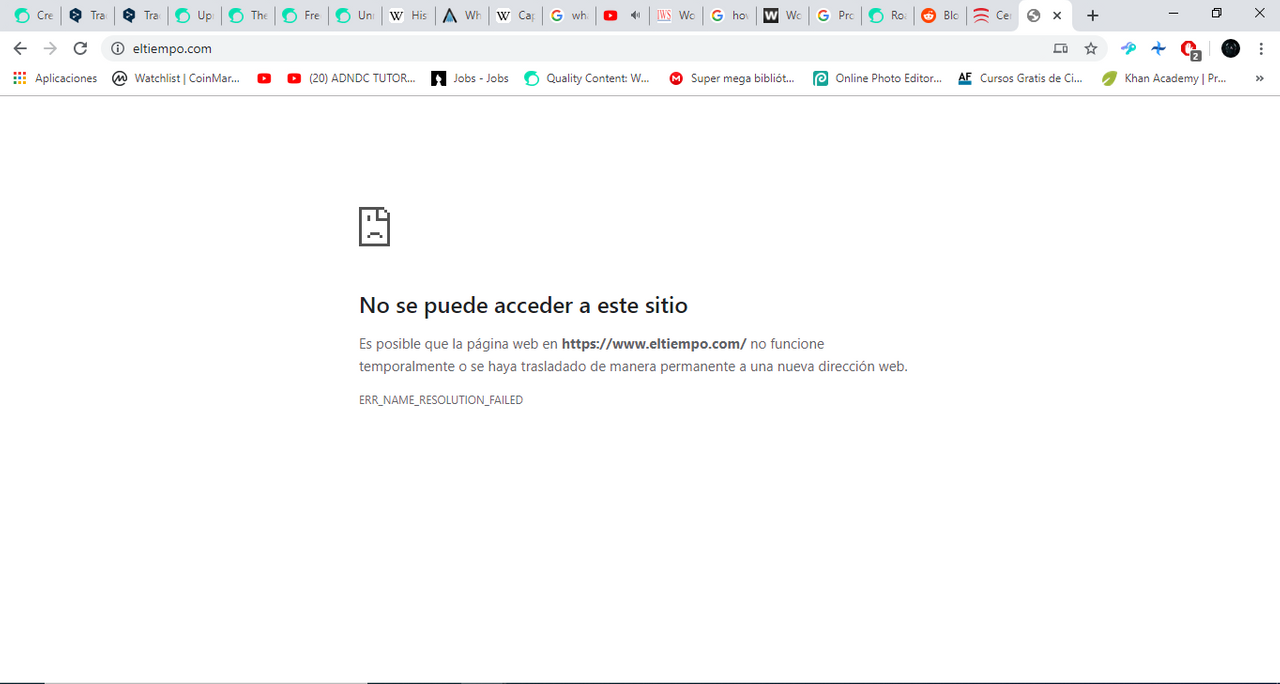Switch to the 'The' tab
This screenshot has height=684, width=1280.
[x=247, y=16]
